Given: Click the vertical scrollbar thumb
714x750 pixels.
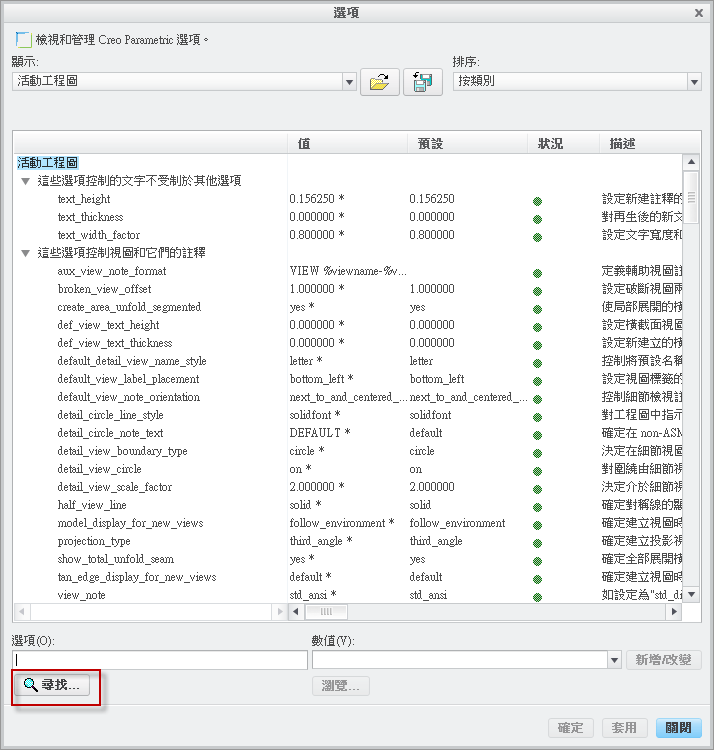Looking at the screenshot, I should click(691, 197).
